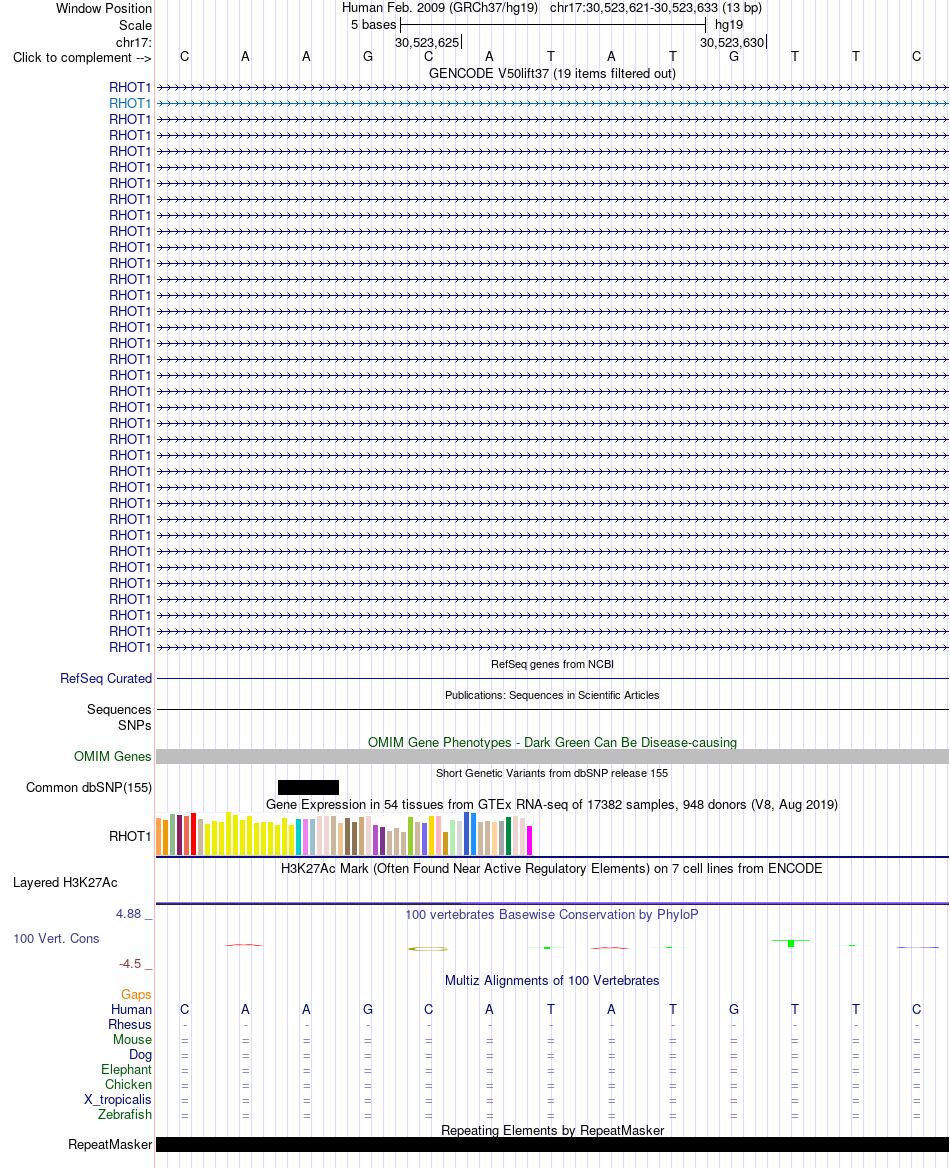
Task: Open the 'H3K27Ac Mark' ENCODE track title
Action: (x=552, y=869)
